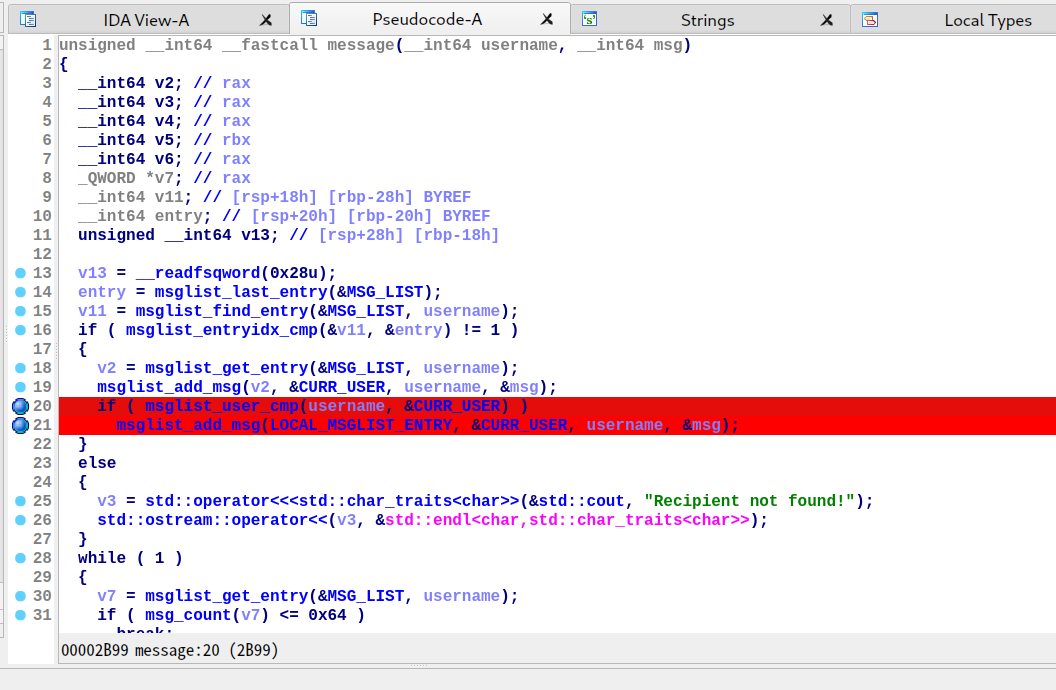Image resolution: width=1056 pixels, height=690 pixels.
Task: Switch to the Strings tab
Action: [x=707, y=20]
